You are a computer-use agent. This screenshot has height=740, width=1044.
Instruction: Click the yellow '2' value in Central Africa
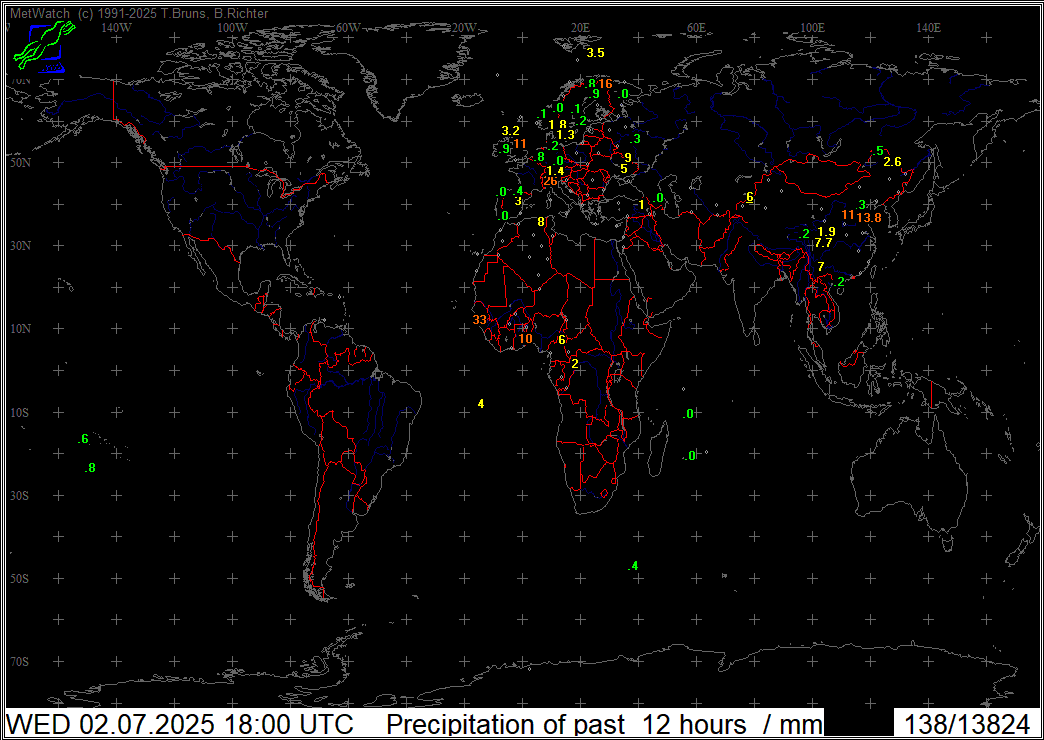(x=575, y=364)
